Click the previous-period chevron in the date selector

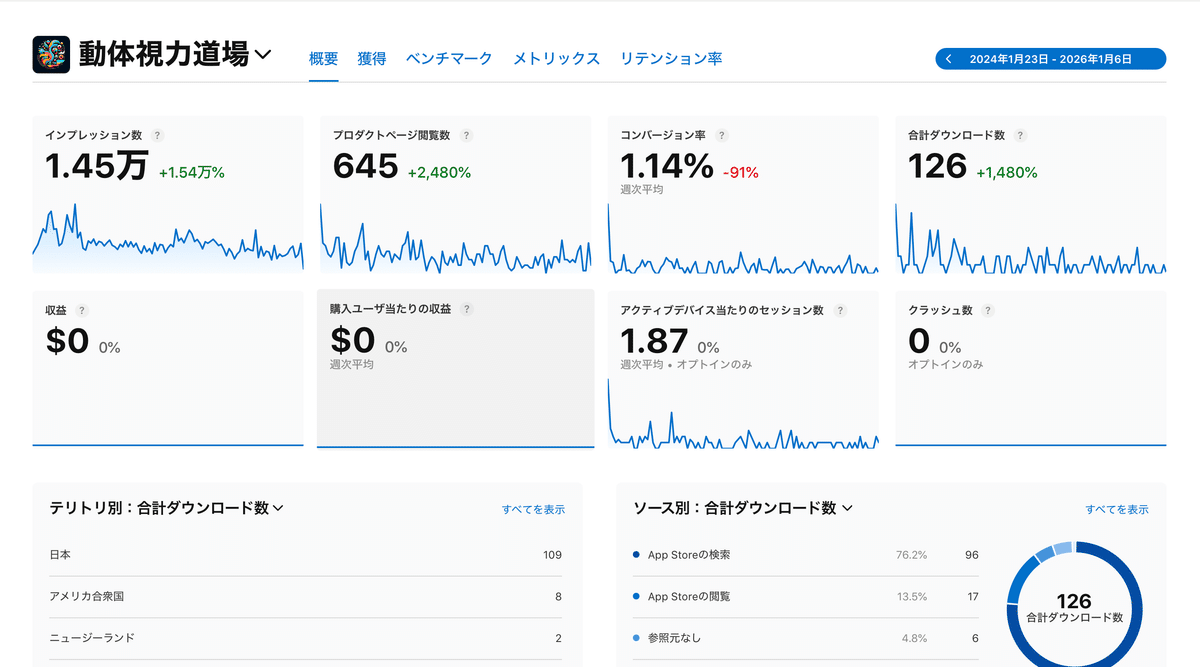(947, 58)
